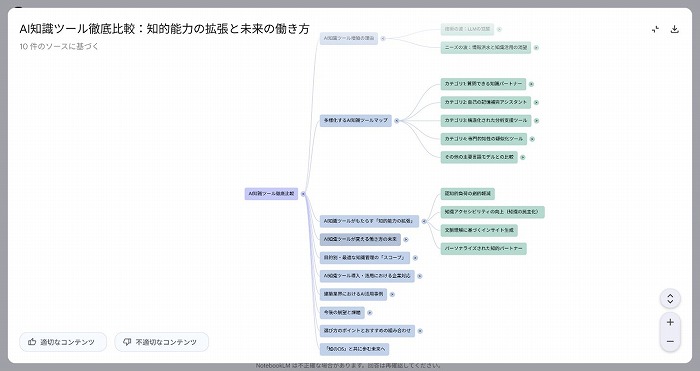The width and height of the screenshot is (700, 371).
Task: Expand the 建築業界におけるAI活用事例 arrow
Action: (392, 294)
